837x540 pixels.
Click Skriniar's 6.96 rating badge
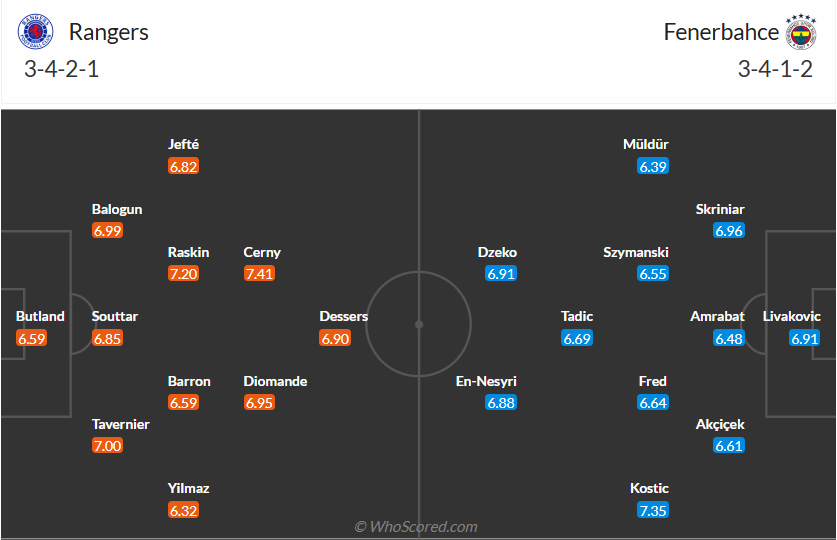pyautogui.click(x=728, y=231)
